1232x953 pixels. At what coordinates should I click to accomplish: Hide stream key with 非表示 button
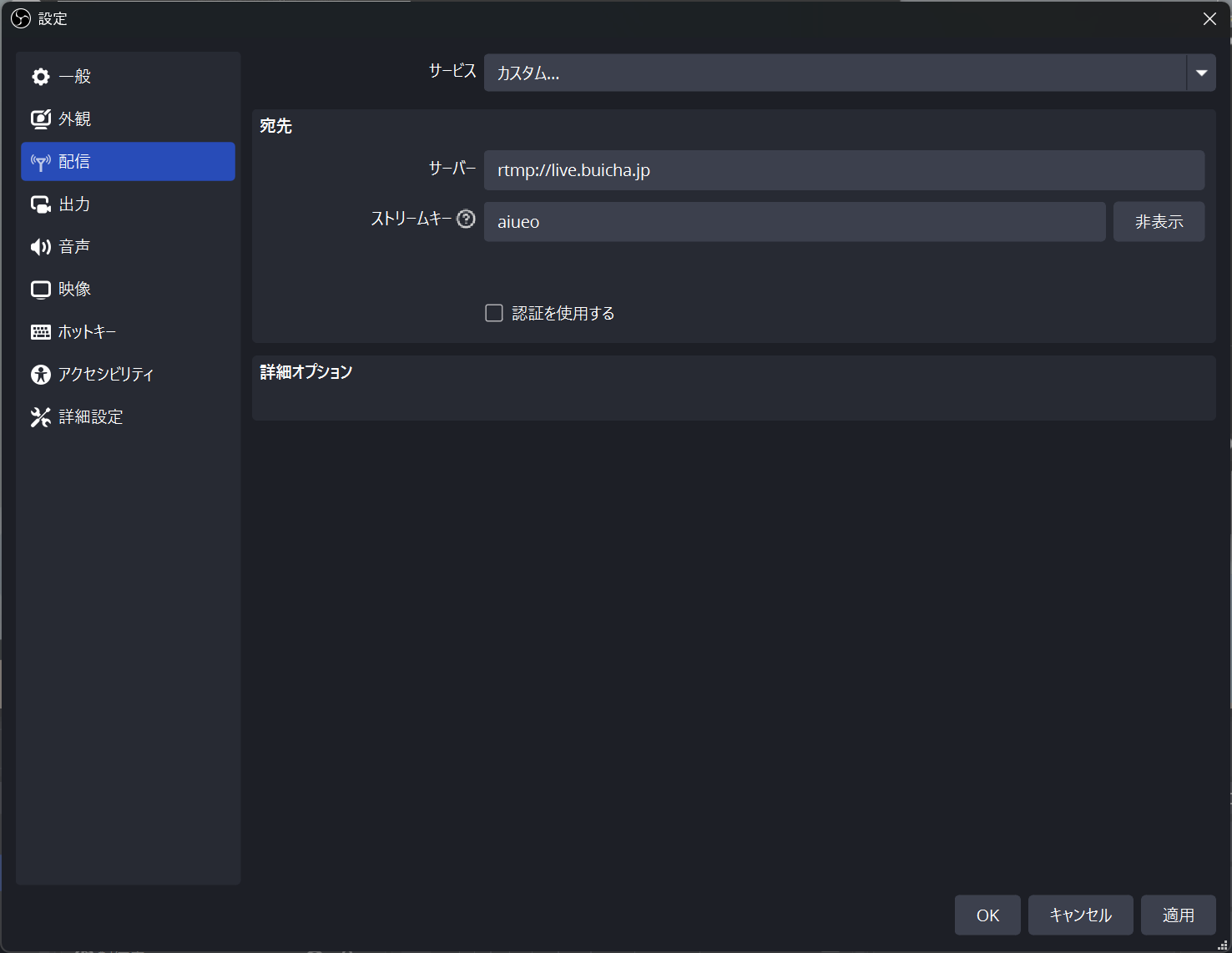(x=1159, y=222)
